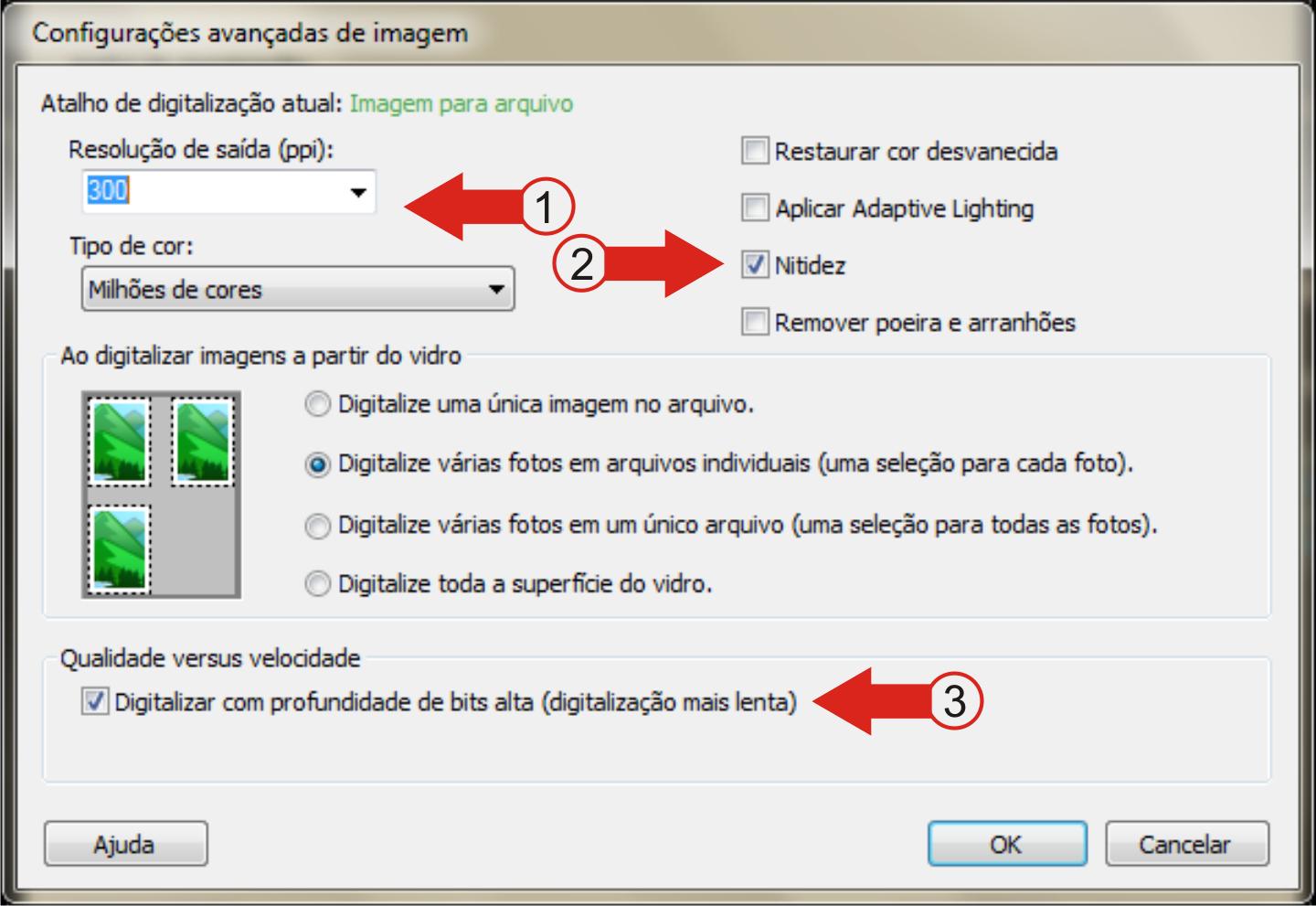Open the Tipo de cor dropdown
The height and width of the screenshot is (906, 1316).
click(298, 289)
